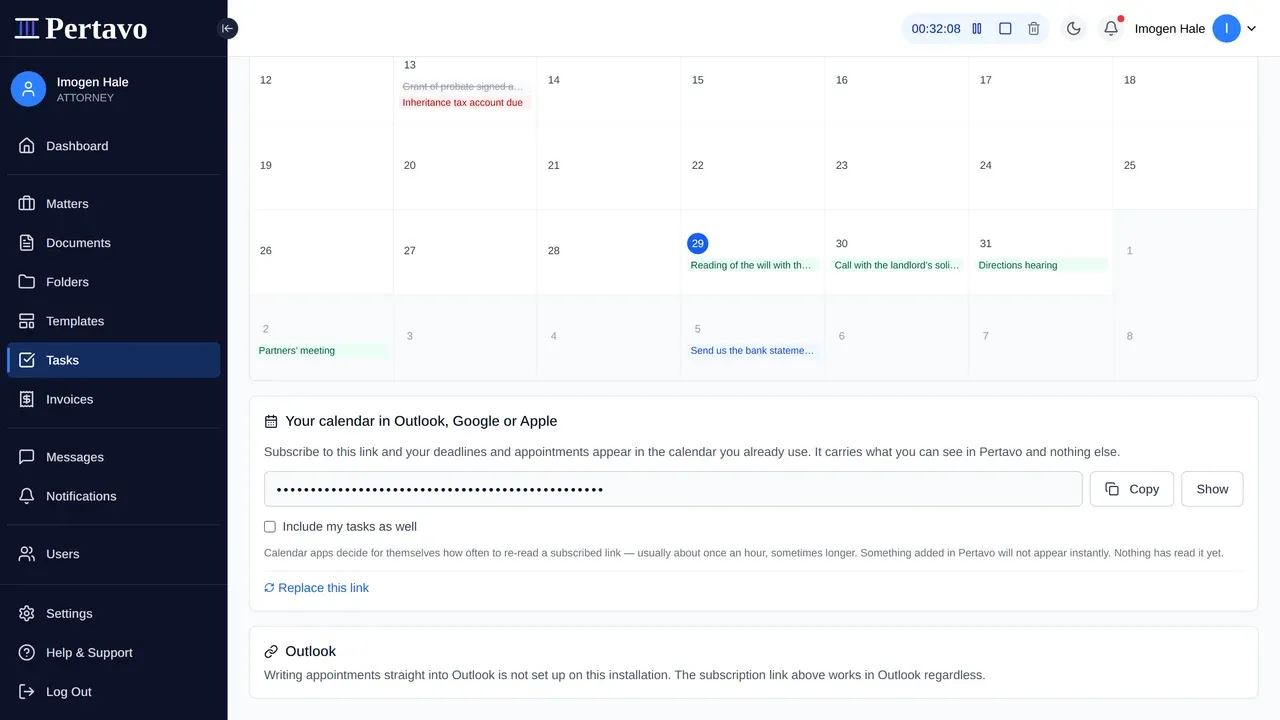Open the Reading of the will event
This screenshot has width=1280, height=720.
(x=752, y=265)
